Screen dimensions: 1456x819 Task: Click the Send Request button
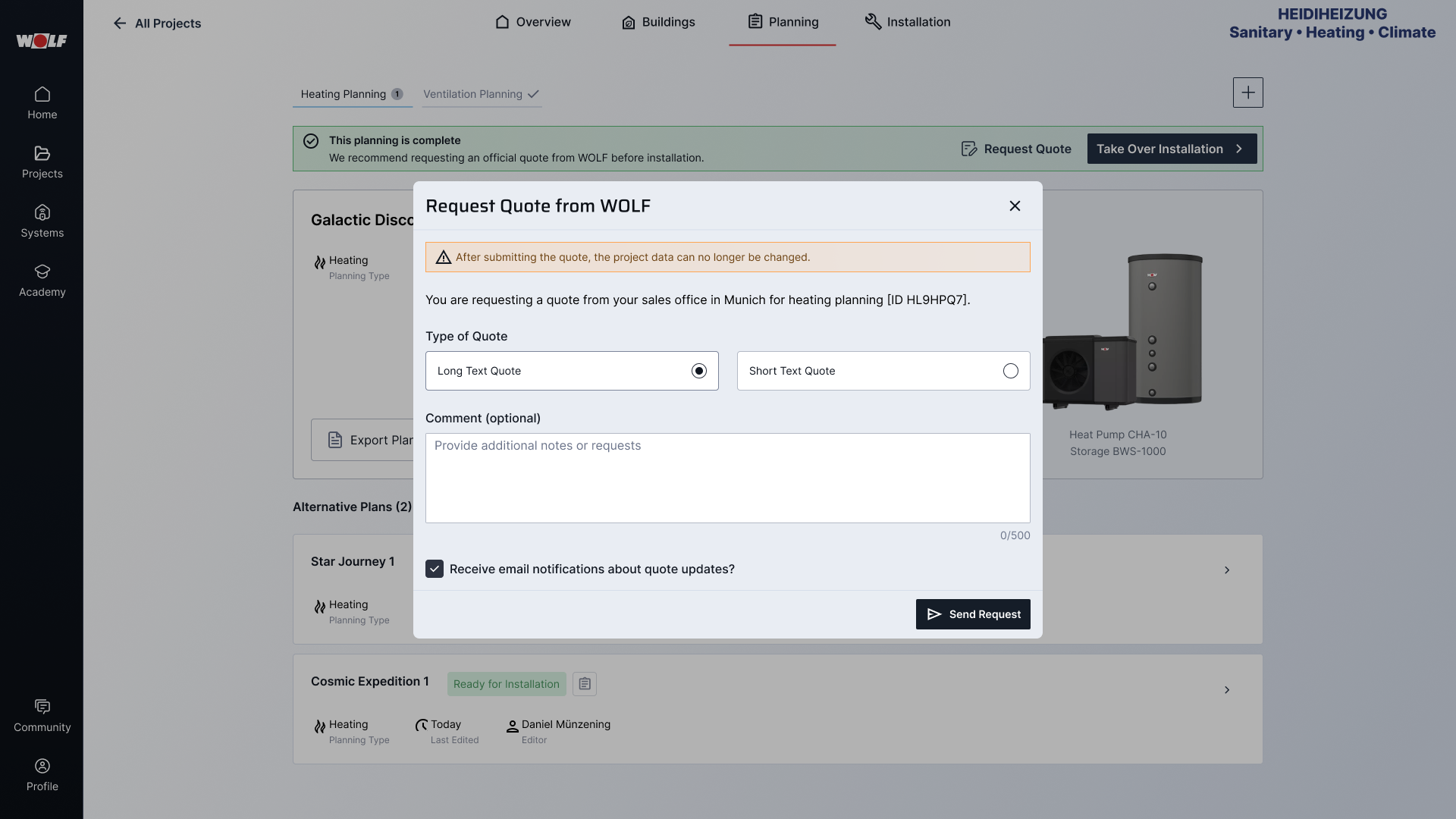click(x=973, y=614)
